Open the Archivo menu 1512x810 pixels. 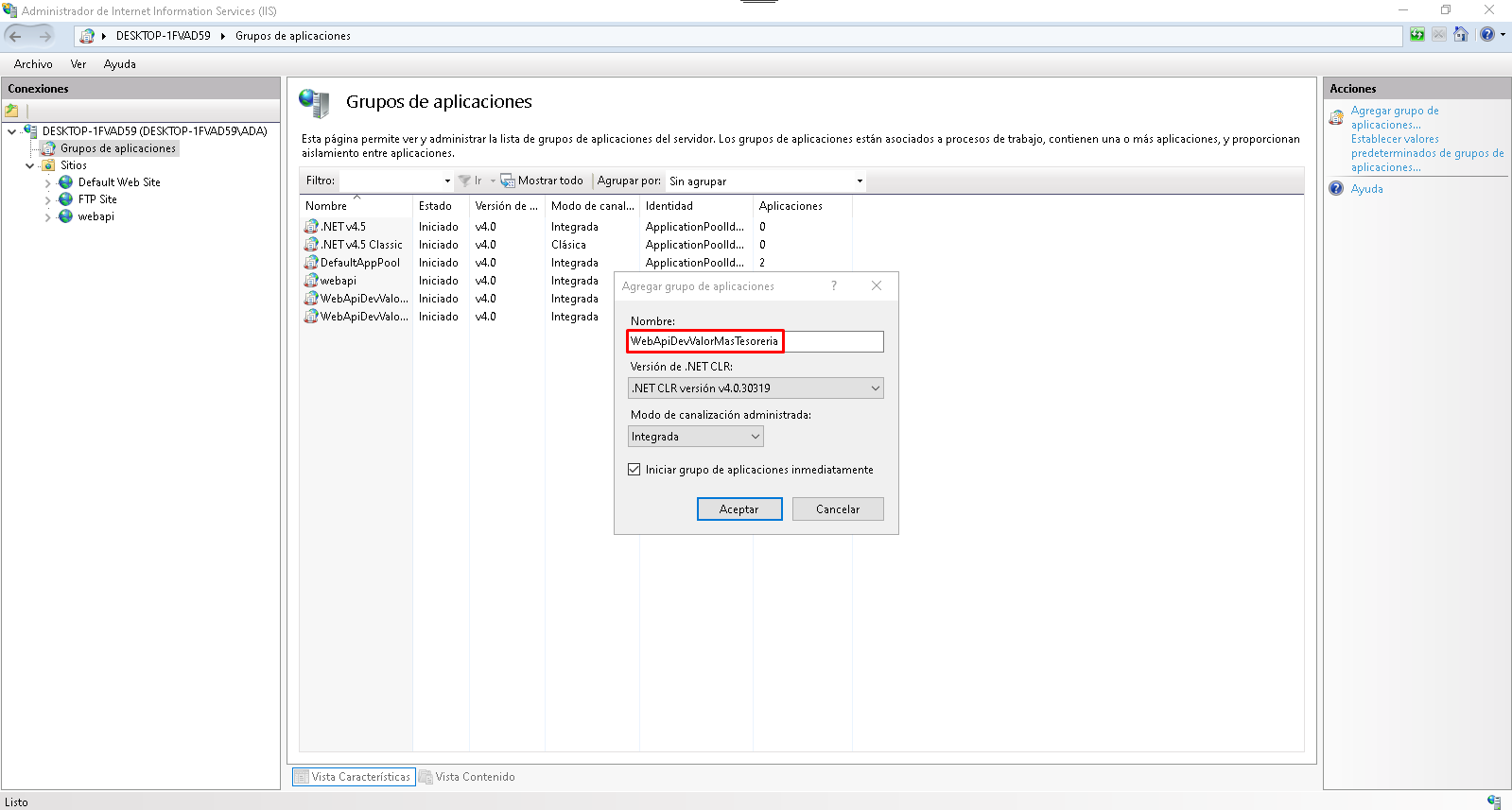pos(33,64)
